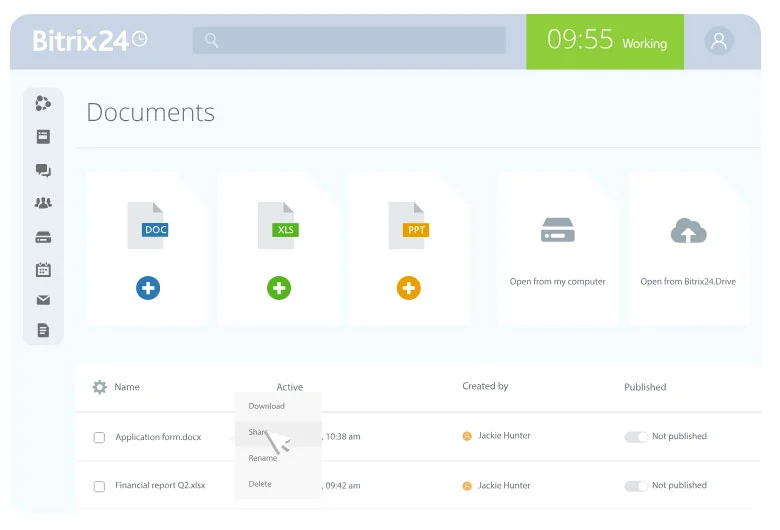
Task: Toggle published switch for Application form.docx
Action: pyautogui.click(x=636, y=437)
